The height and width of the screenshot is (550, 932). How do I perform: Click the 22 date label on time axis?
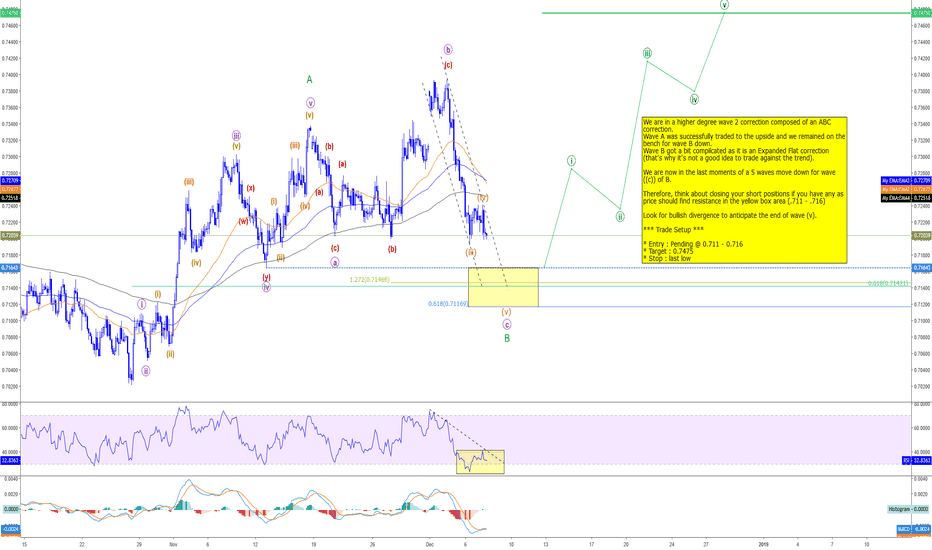82,543
